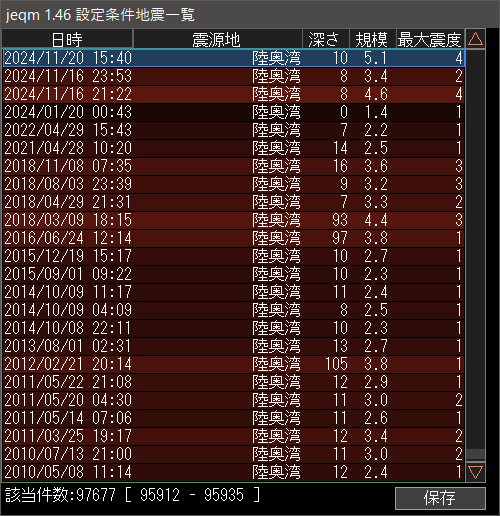Click the 最大震度 column header

pos(430,39)
